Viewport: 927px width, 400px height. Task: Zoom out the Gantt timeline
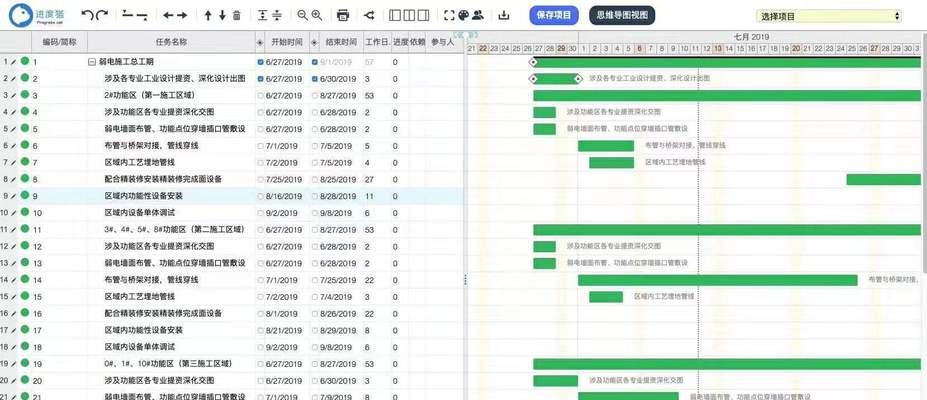coord(302,15)
